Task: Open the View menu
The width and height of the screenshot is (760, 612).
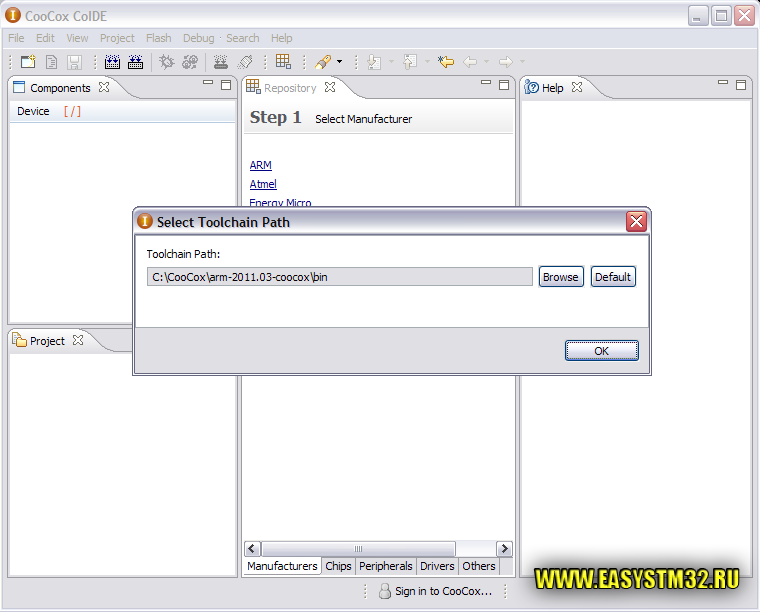Action: click(77, 38)
